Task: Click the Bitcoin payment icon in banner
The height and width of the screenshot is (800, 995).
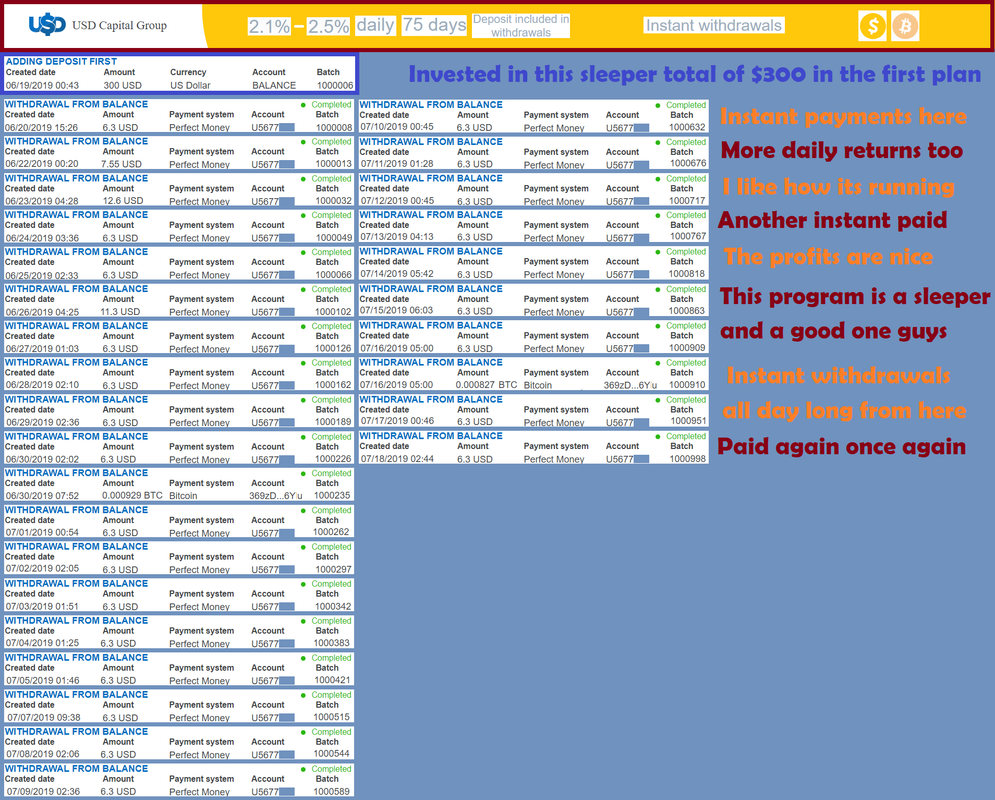Action: 905,26
